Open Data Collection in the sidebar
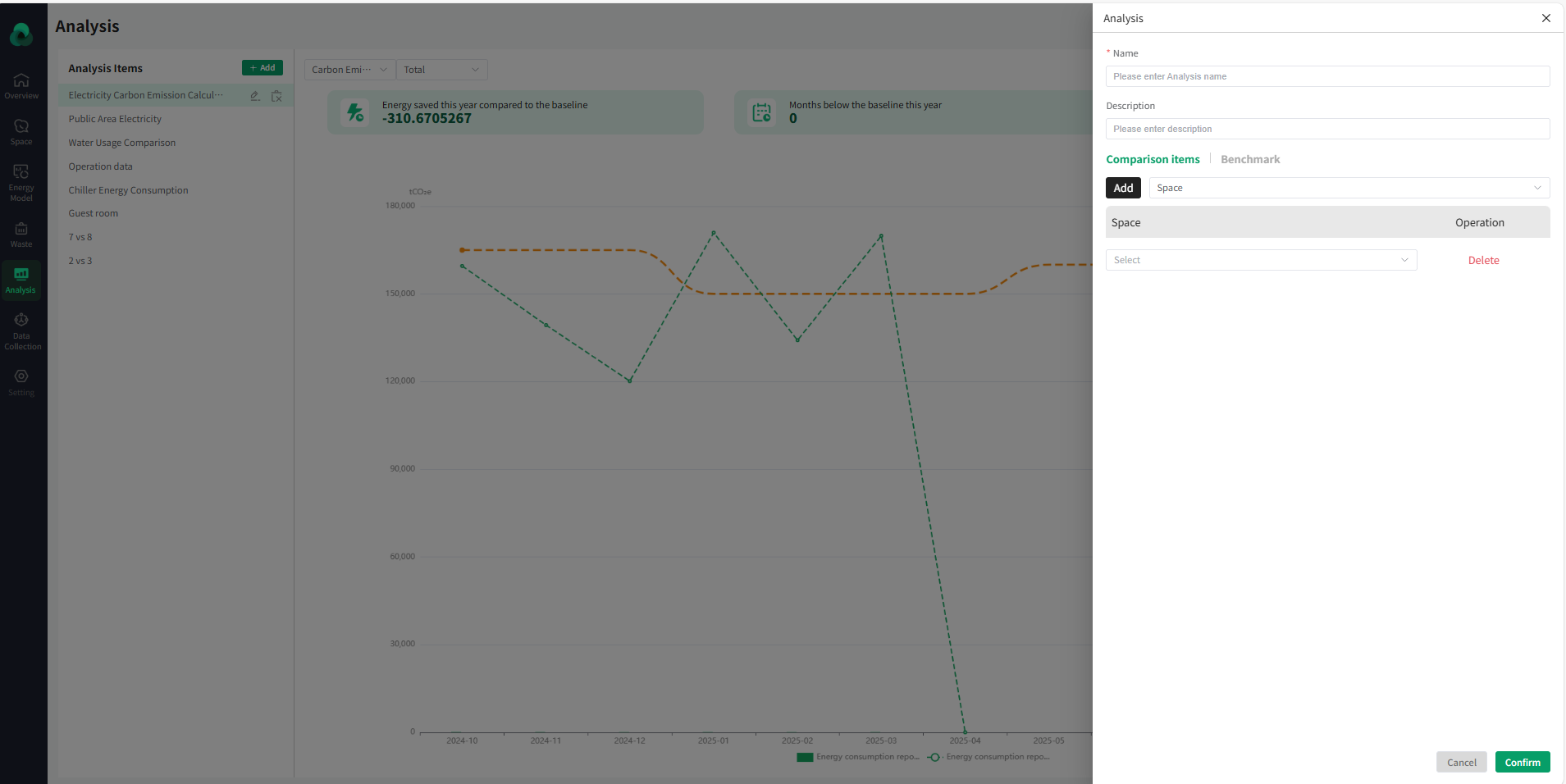 [21, 330]
